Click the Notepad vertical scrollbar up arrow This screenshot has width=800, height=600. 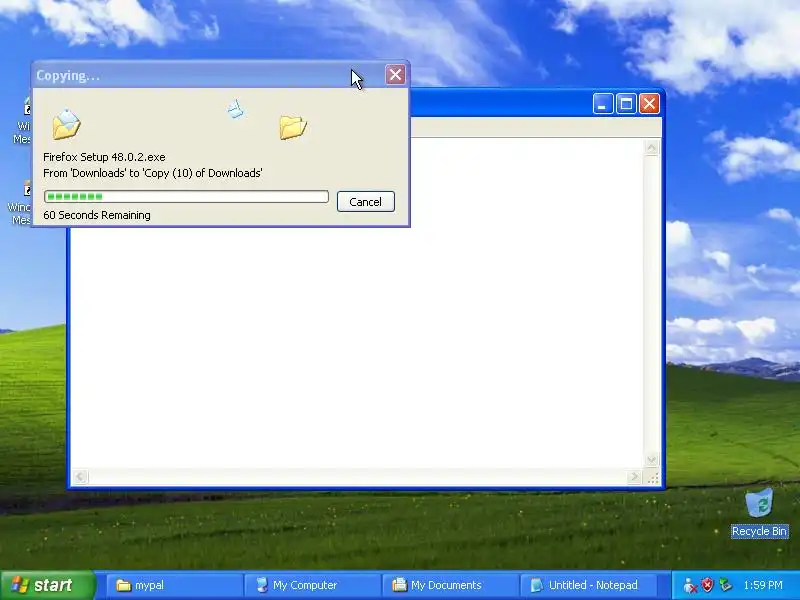[x=652, y=148]
